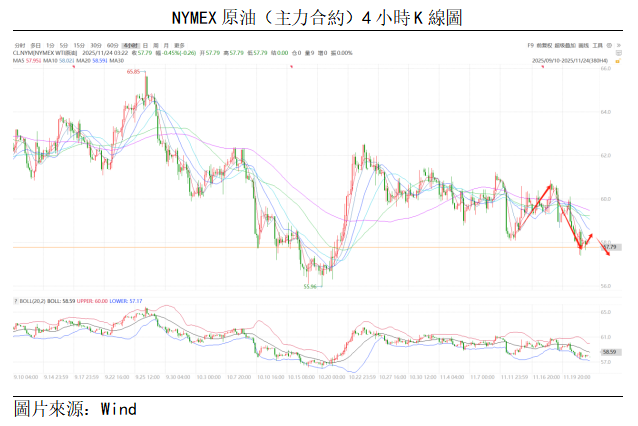Viewport: 638px width, 426px height.
Task: Click the CLNYM NYMEX WTI symbol name
Action: [42, 53]
